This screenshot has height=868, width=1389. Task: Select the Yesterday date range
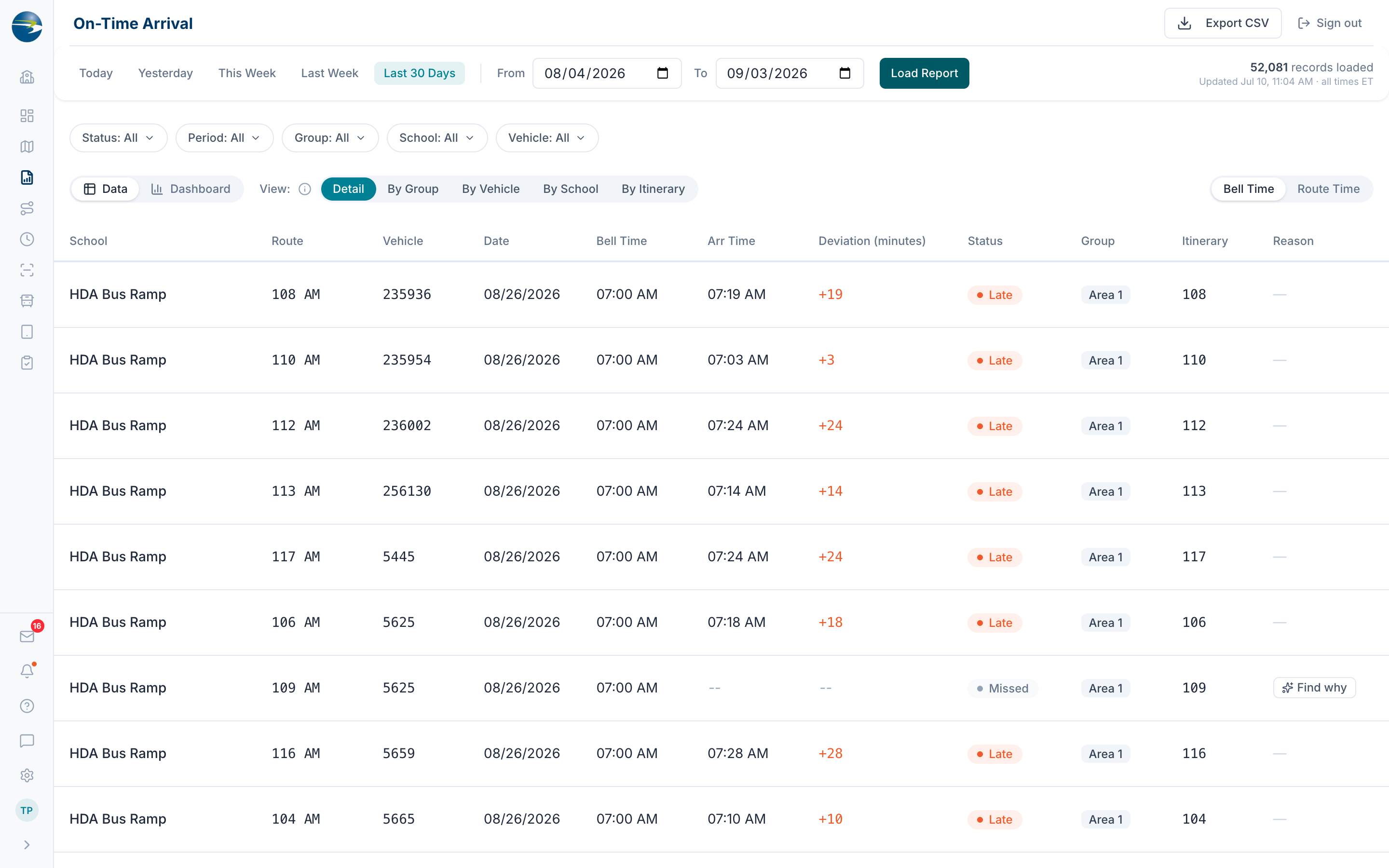(165, 73)
